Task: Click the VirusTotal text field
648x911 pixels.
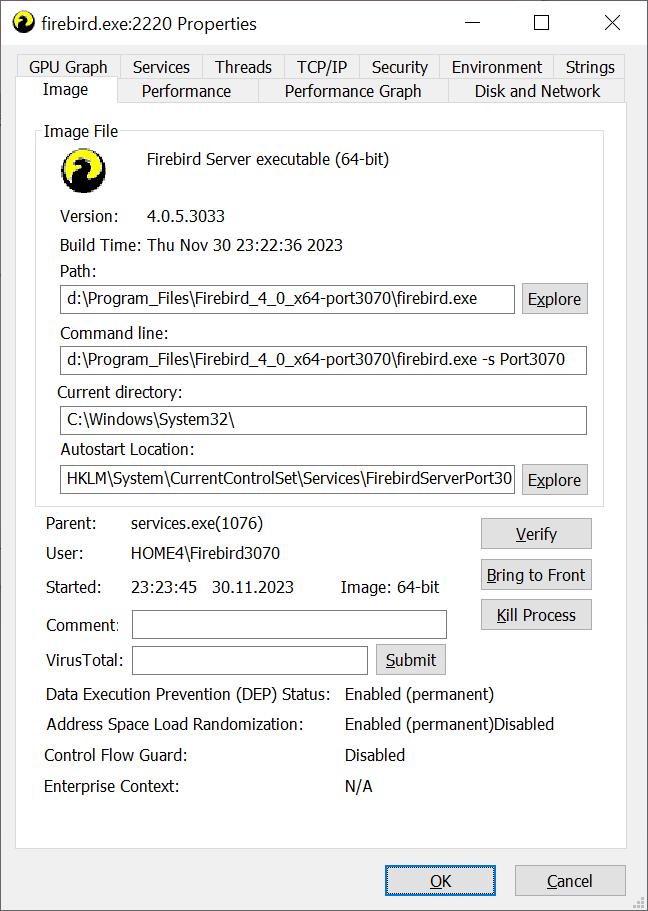Action: click(250, 660)
